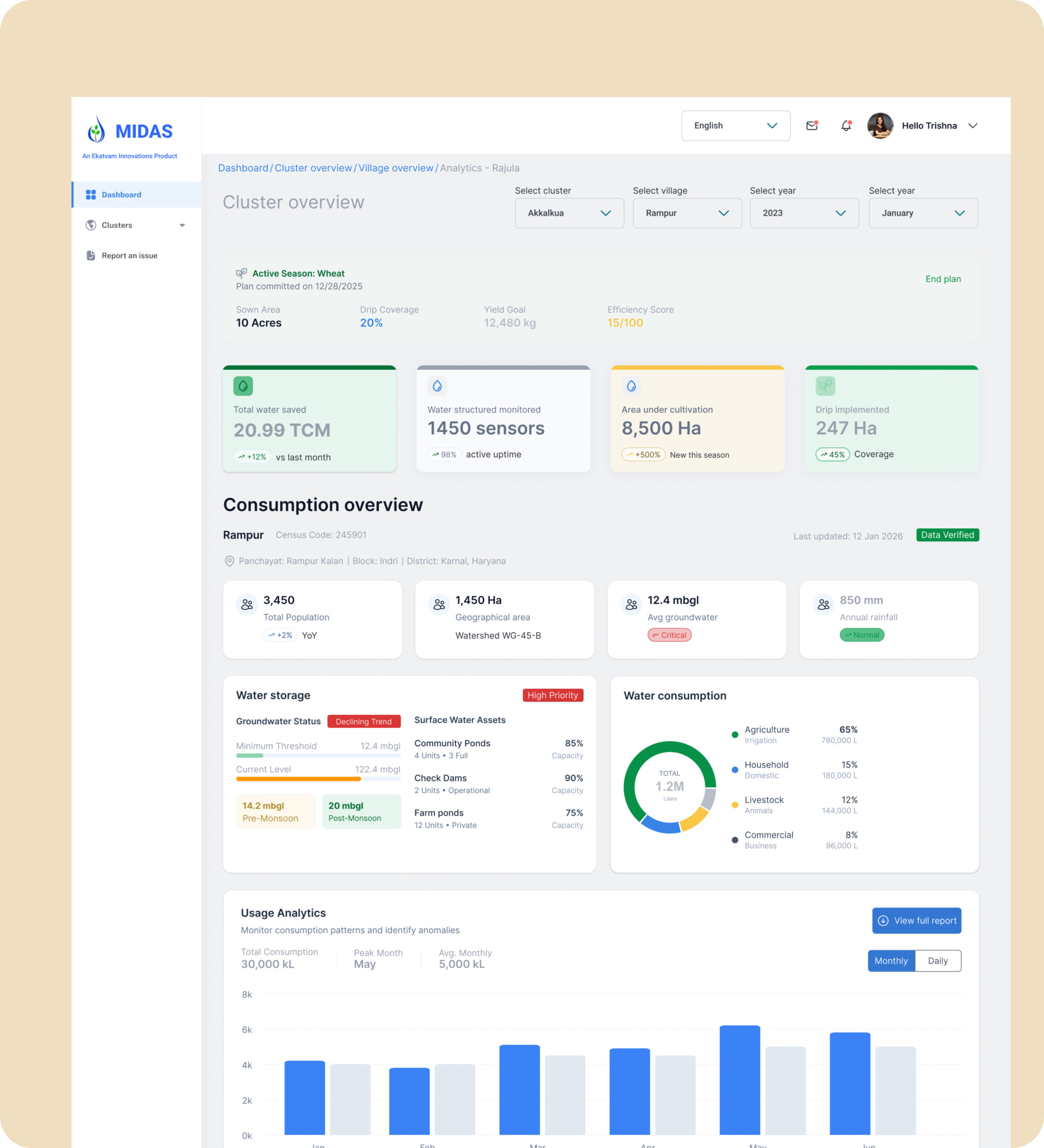
Task: Click the people icon on Total Population card
Action: click(247, 605)
